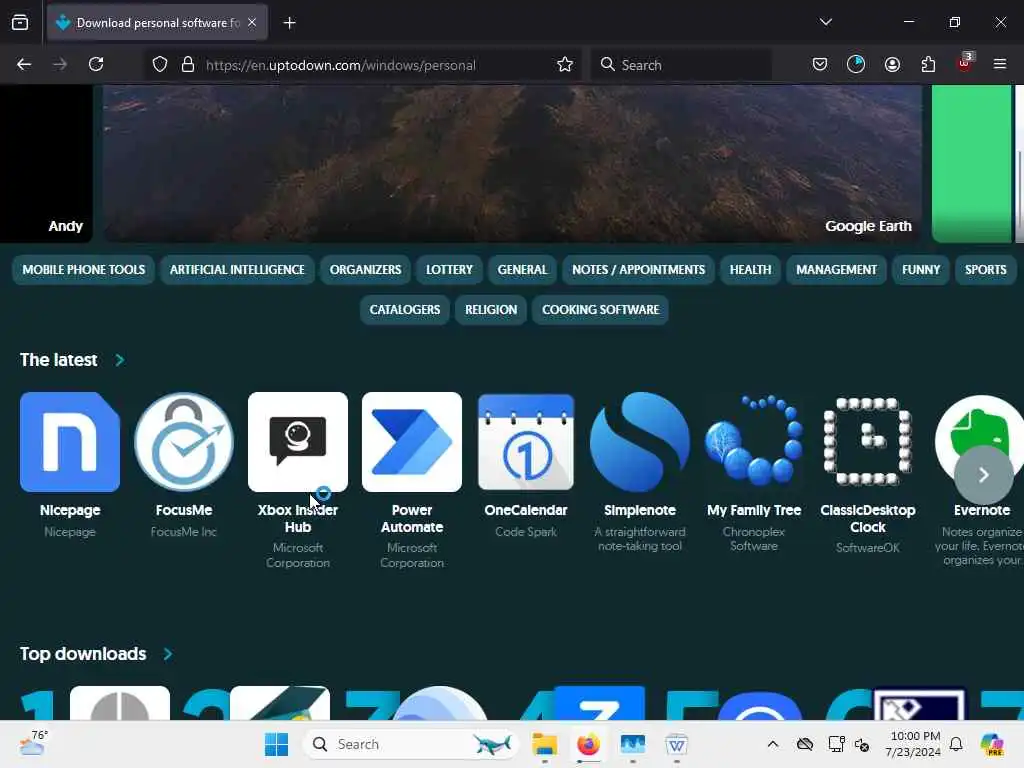Choose the RELIGION category tag

[x=491, y=310]
